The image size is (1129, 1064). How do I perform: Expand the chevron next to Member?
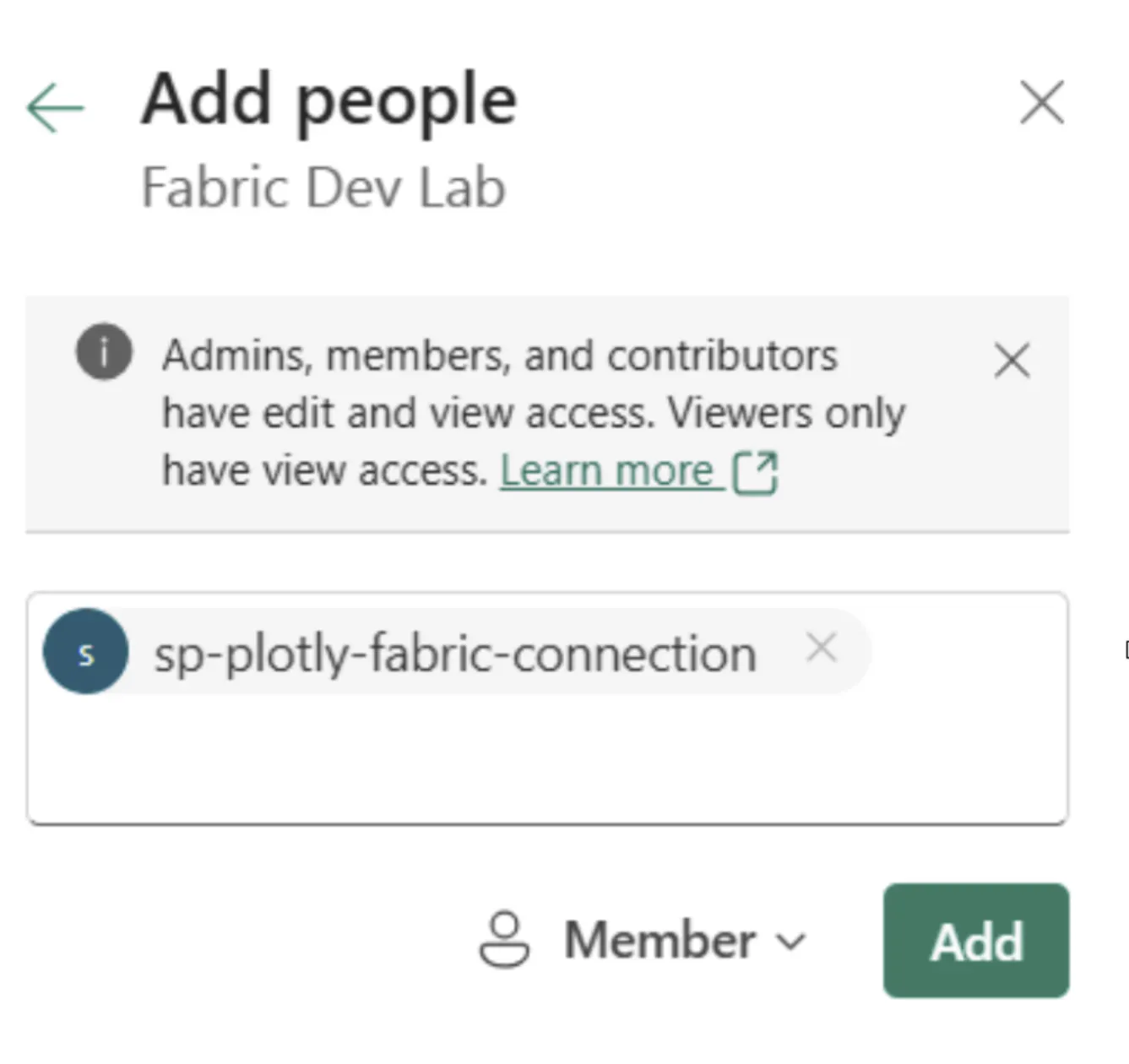tap(791, 942)
